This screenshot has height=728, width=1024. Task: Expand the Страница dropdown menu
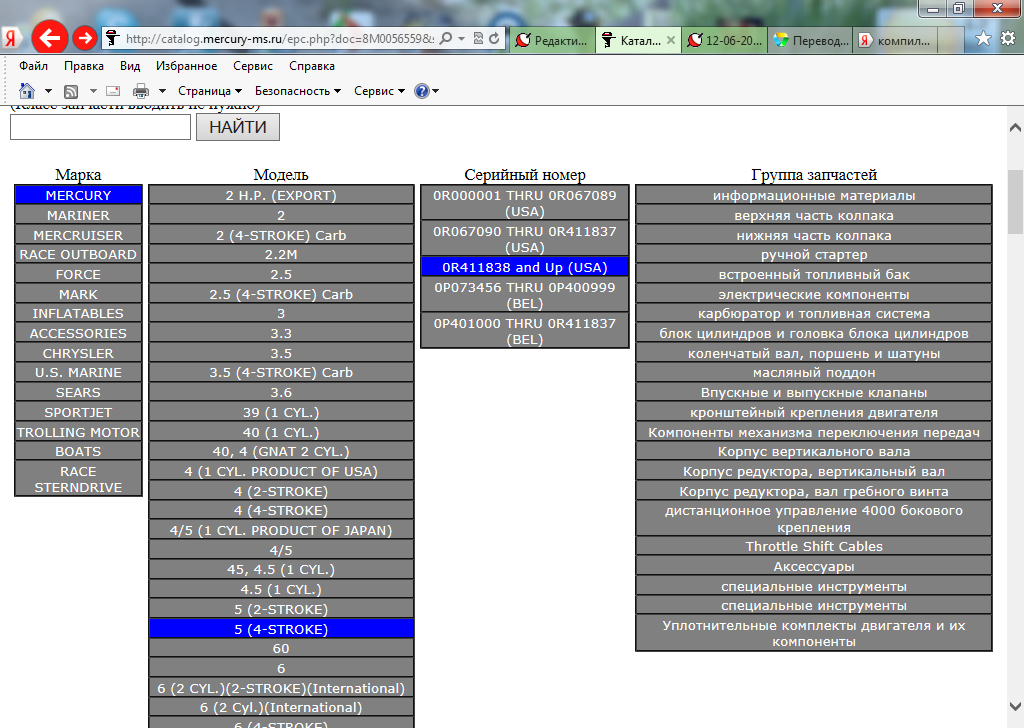tap(210, 91)
